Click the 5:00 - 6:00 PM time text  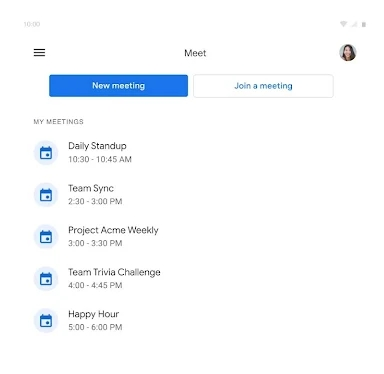coord(95,327)
